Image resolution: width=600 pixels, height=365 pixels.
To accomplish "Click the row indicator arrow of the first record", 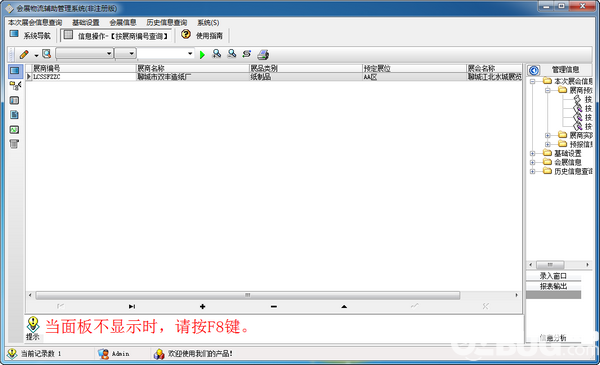I will click(29, 77).
